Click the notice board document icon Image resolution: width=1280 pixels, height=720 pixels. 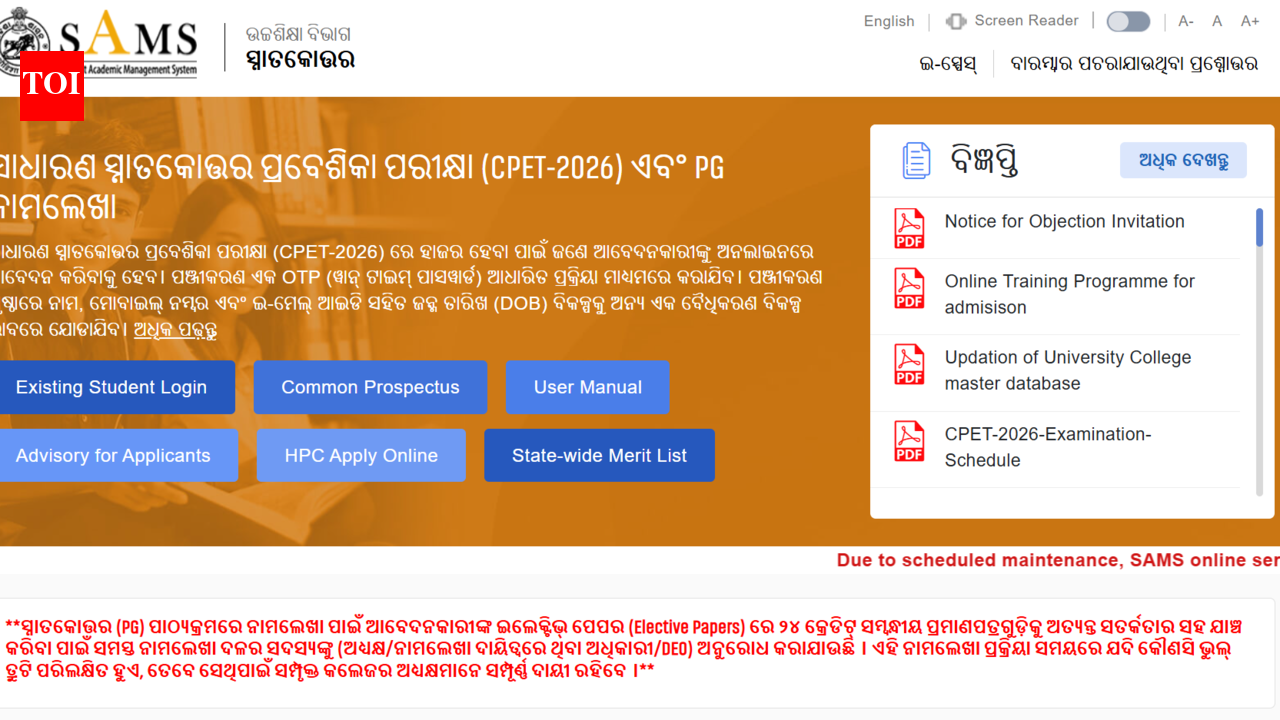pos(916,161)
